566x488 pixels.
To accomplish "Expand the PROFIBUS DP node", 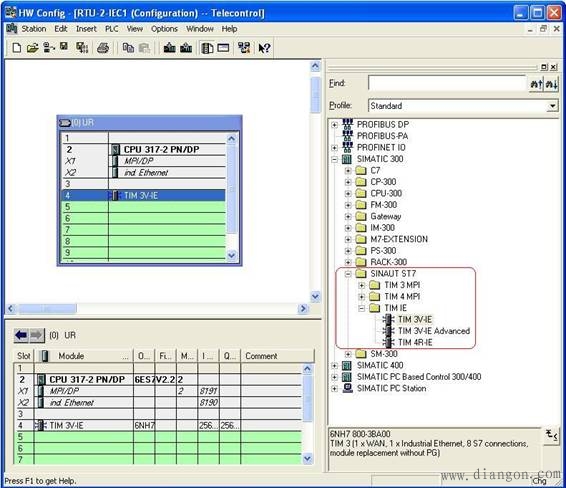I will click(335, 125).
